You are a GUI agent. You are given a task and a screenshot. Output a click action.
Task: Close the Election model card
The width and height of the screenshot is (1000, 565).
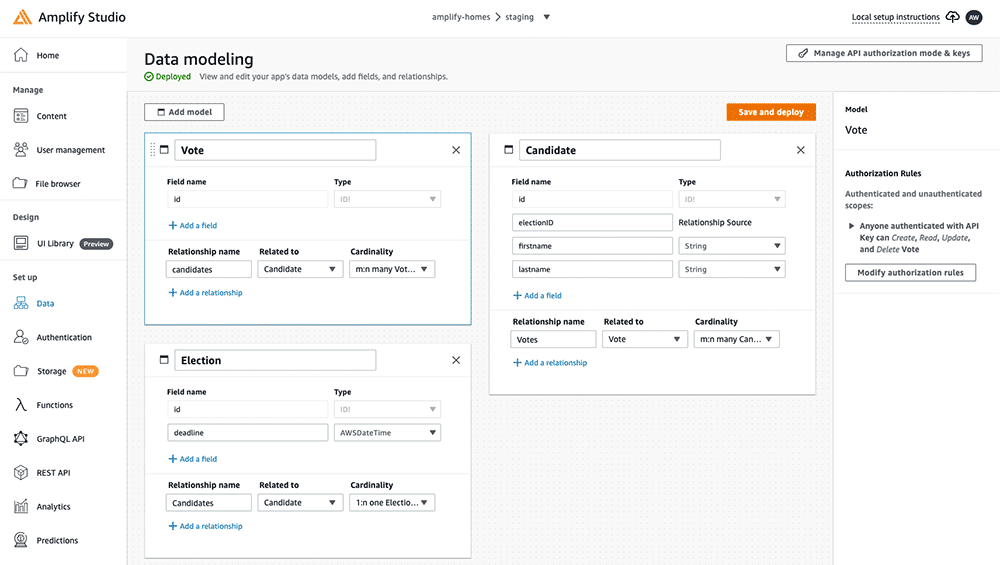(456, 360)
